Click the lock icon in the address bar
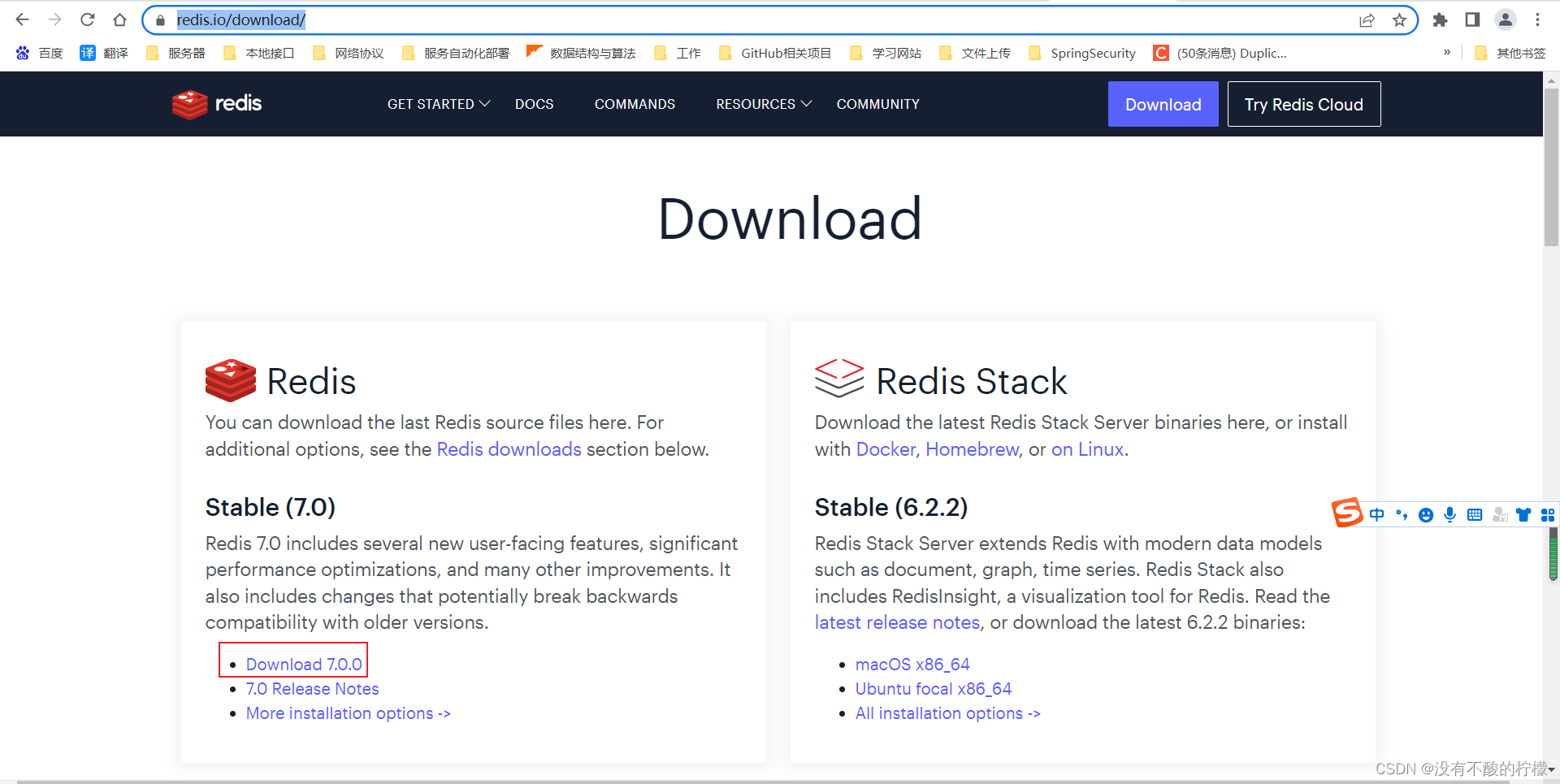This screenshot has width=1560, height=784. (161, 20)
